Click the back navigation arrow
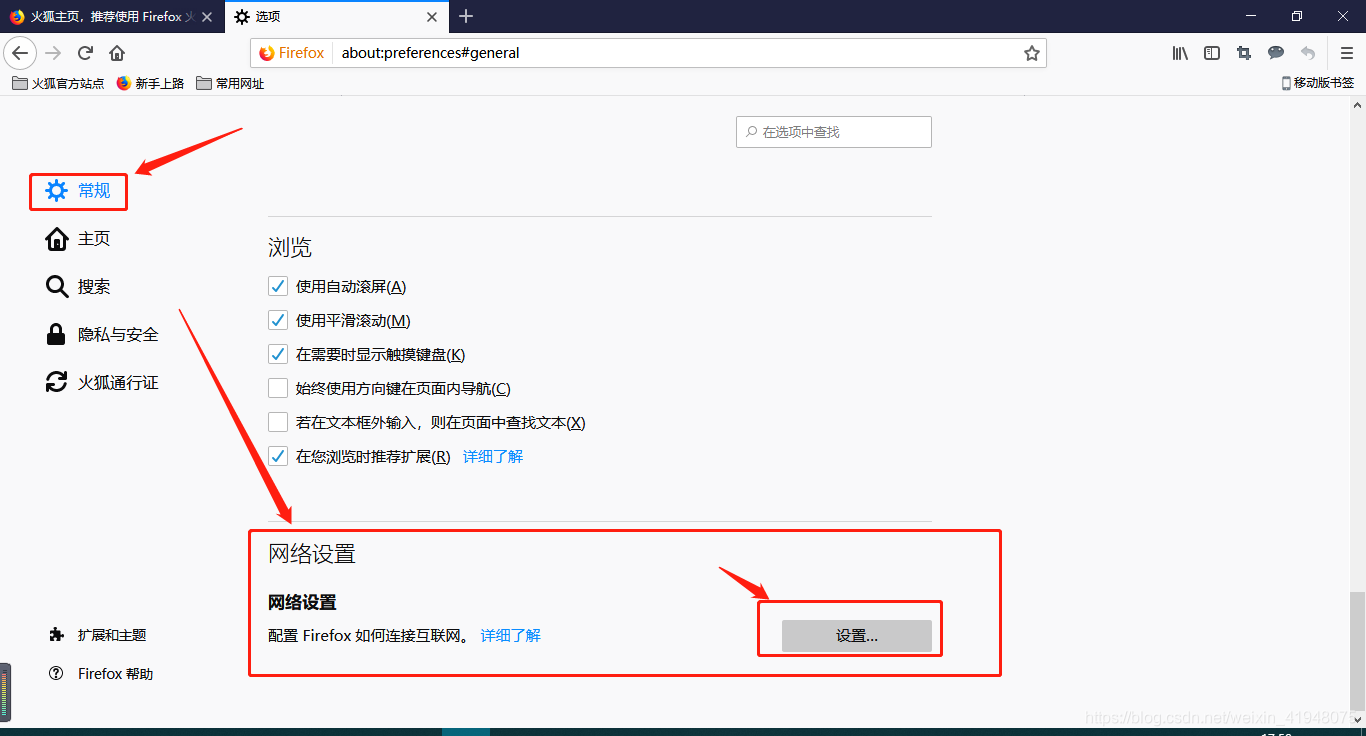 [20, 52]
